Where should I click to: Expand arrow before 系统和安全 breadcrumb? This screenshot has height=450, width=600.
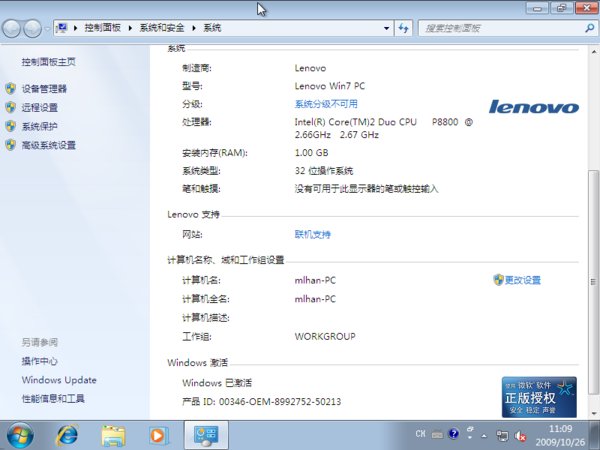130,28
